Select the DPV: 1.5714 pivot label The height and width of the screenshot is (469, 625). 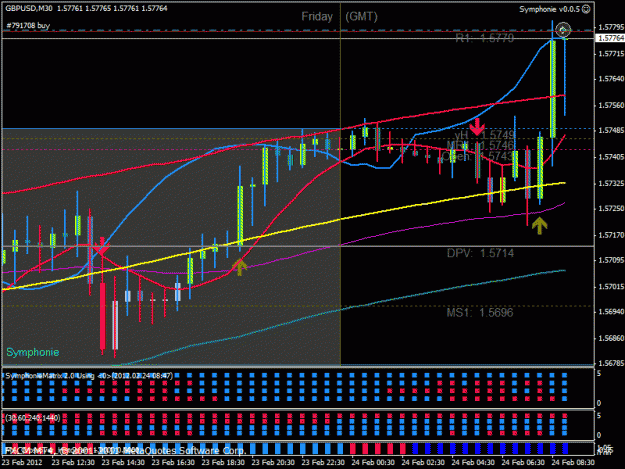click(480, 253)
